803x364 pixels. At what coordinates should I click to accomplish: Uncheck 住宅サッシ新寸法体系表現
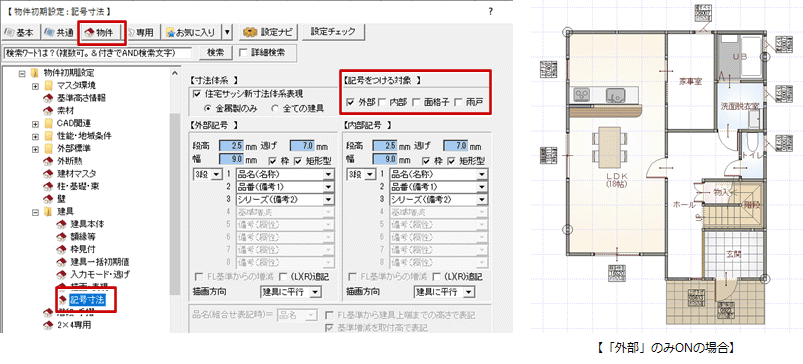point(197,94)
